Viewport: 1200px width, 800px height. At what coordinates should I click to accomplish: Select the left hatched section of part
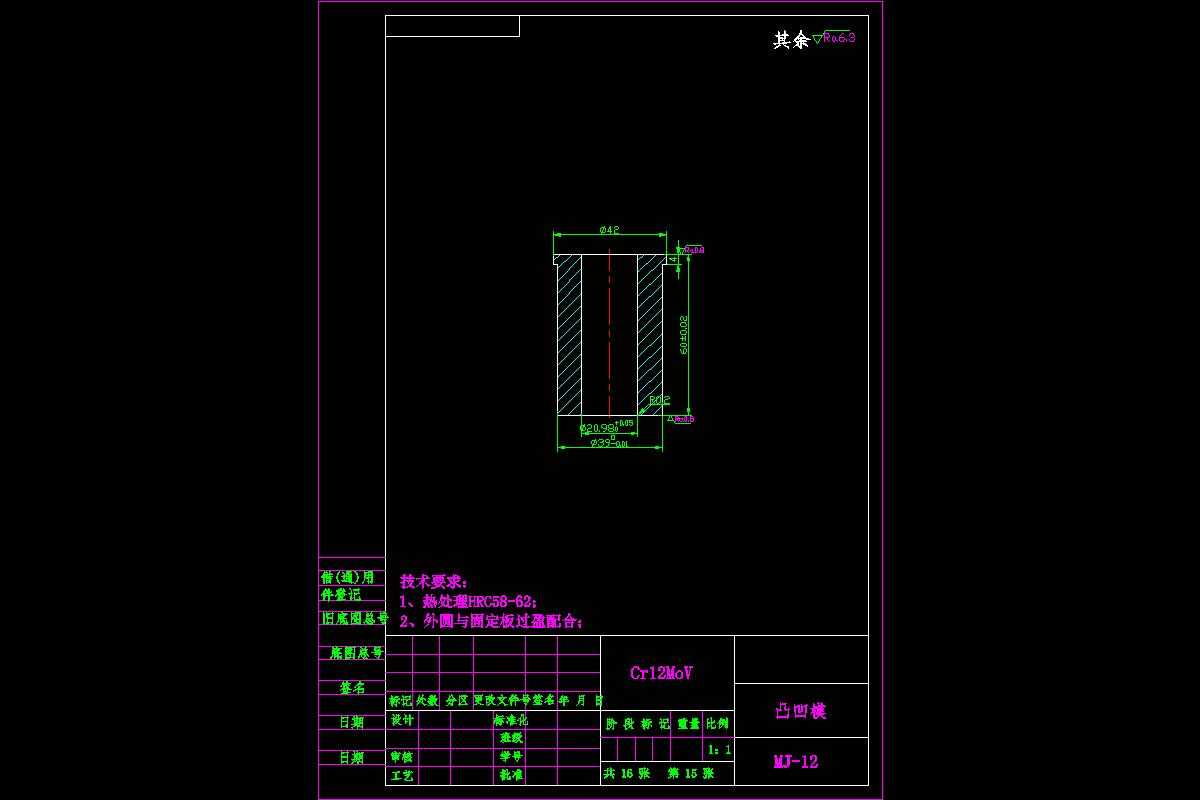pos(569,335)
